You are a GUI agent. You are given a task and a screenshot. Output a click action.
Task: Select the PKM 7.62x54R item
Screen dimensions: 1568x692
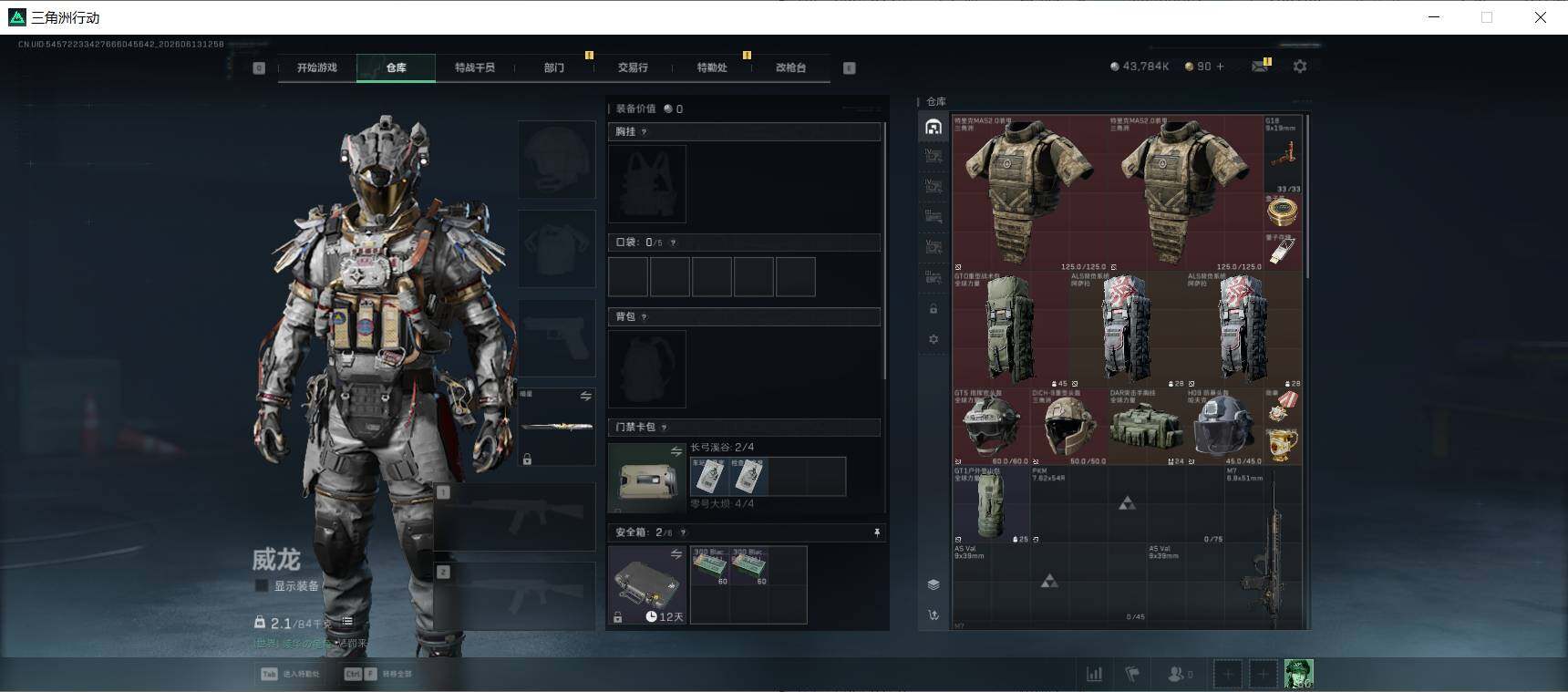(1128, 505)
